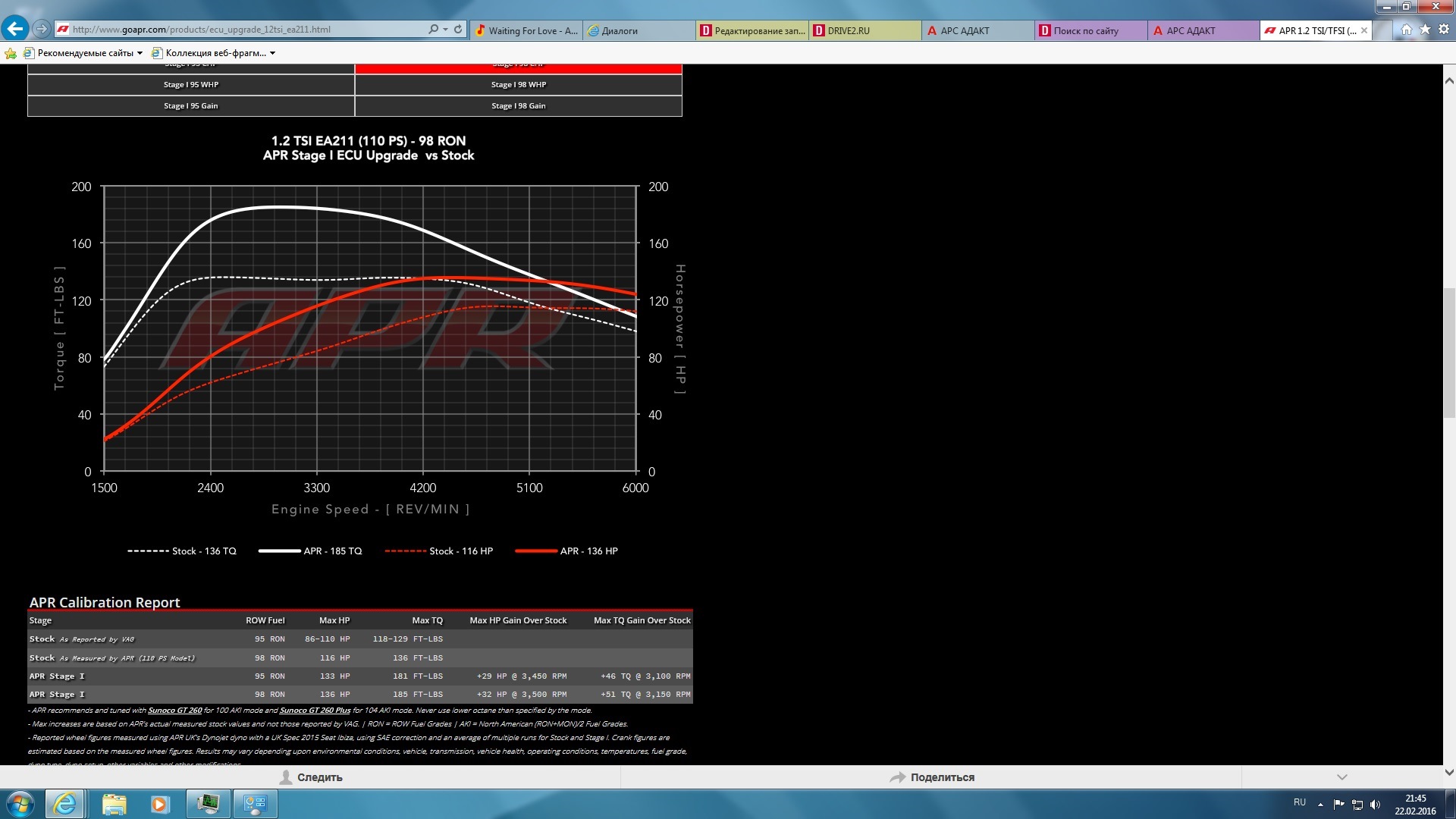Open Sunoco GT 260 Plus link
Viewport: 1456px width, 819px height.
[x=315, y=711]
